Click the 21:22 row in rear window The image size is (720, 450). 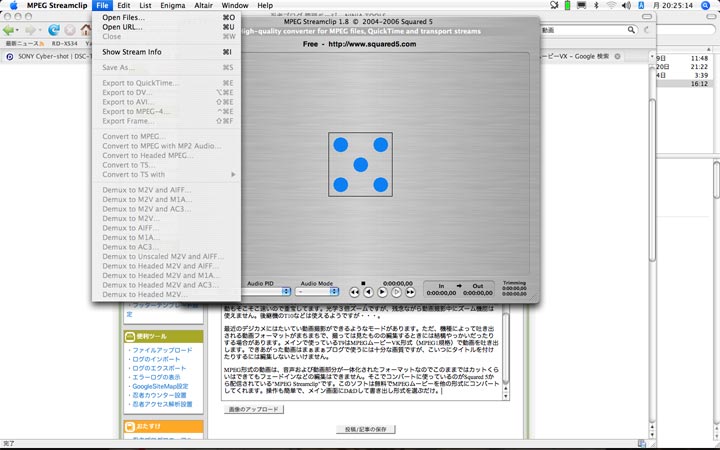[683, 67]
